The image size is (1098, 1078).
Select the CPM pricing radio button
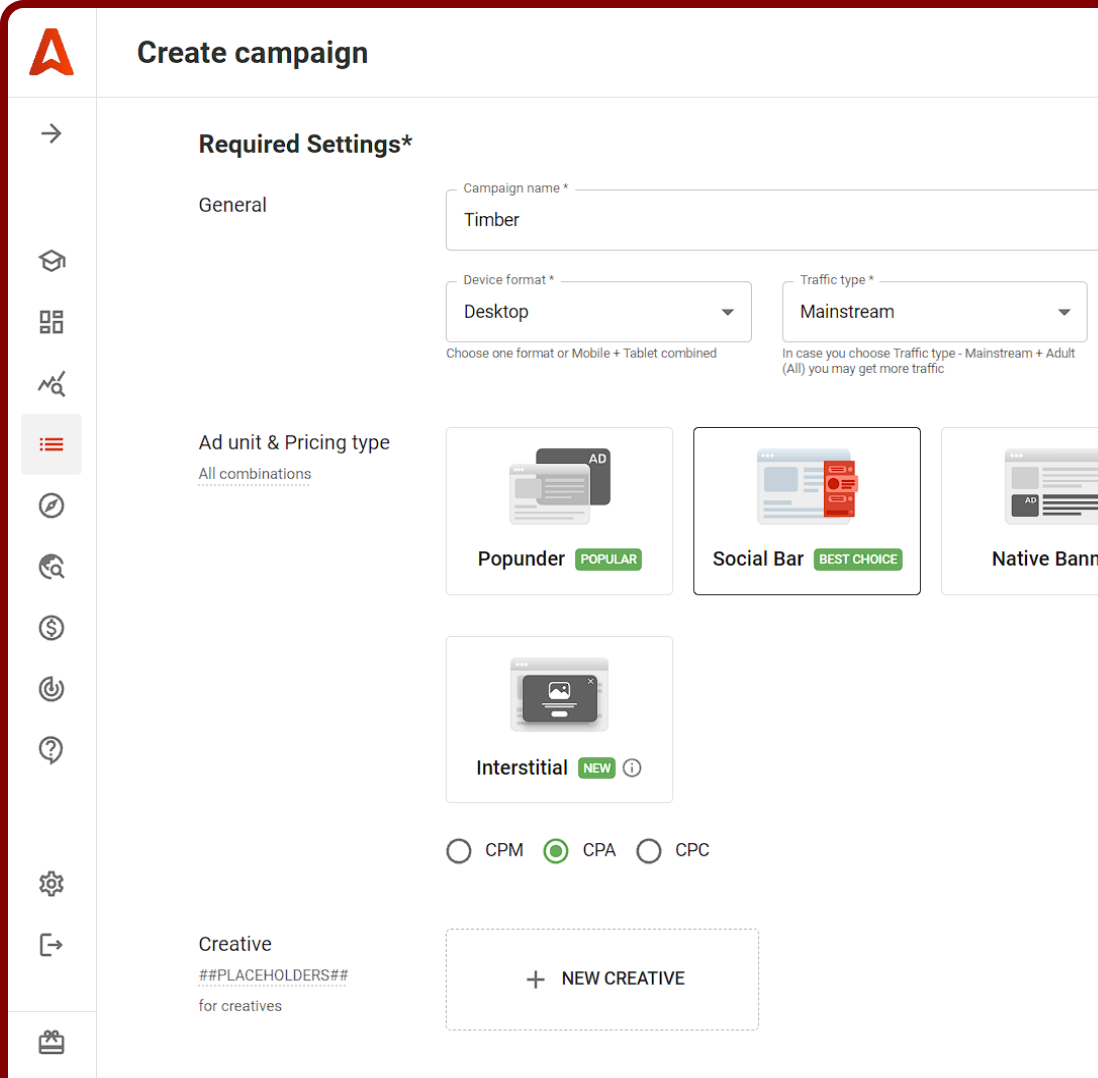pos(458,850)
